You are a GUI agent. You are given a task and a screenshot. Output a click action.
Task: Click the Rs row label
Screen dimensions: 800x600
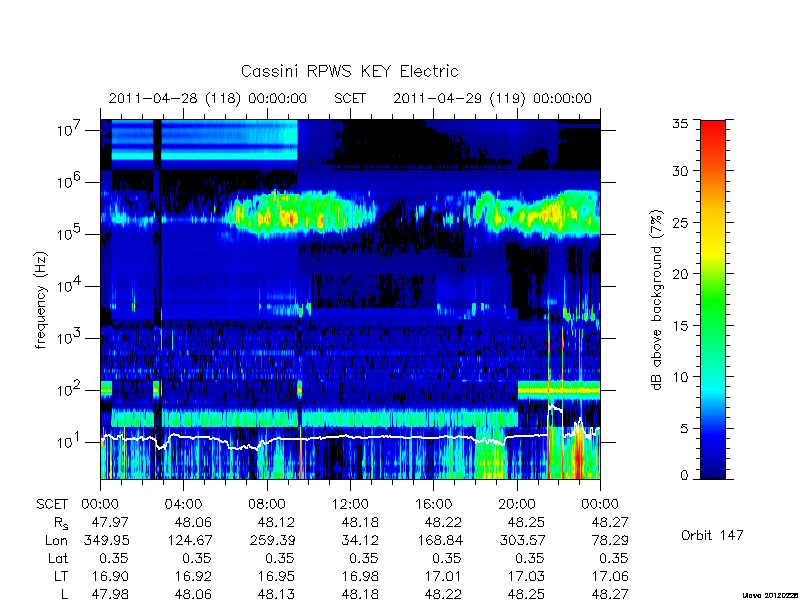click(x=61, y=523)
